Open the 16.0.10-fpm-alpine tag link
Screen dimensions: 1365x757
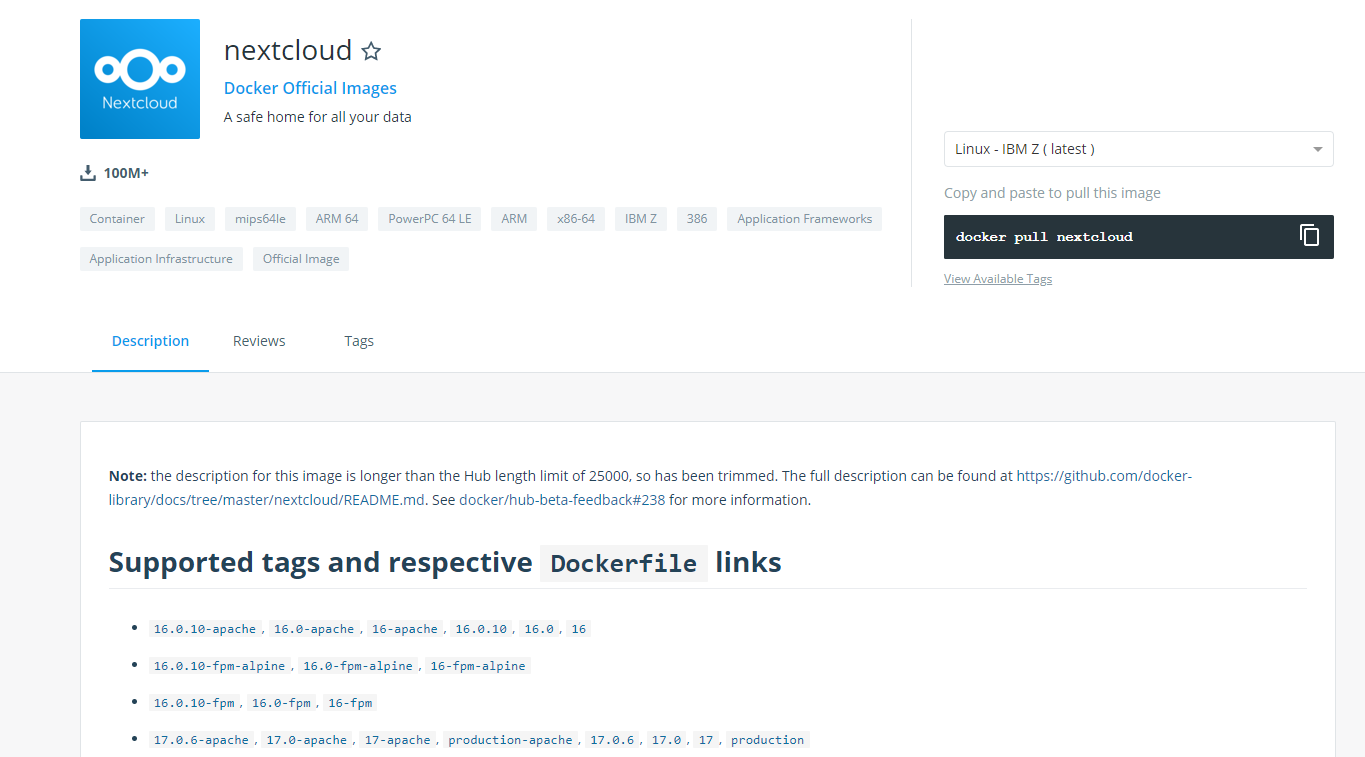coord(219,666)
